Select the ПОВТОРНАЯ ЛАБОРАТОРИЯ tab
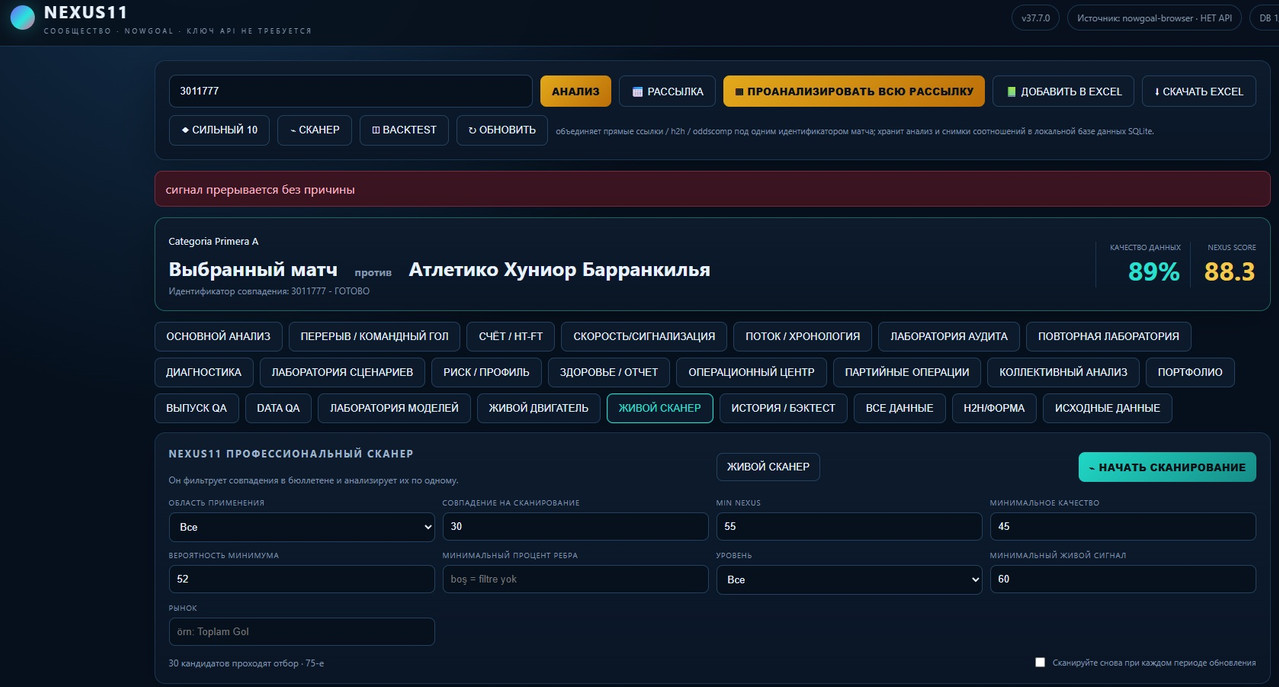The image size is (1279, 687). pos(1108,337)
